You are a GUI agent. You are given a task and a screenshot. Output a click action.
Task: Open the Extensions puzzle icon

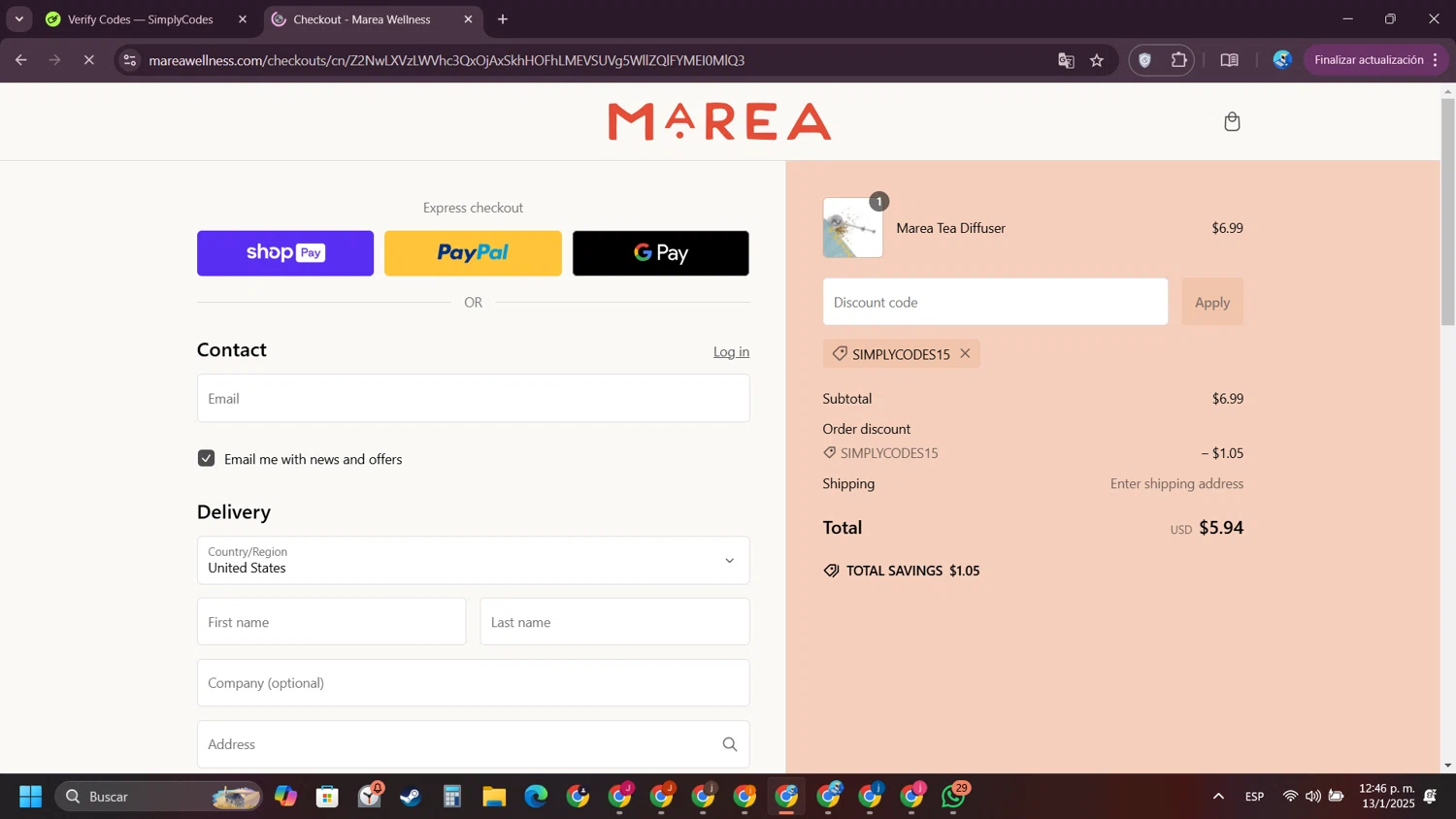1178,60
